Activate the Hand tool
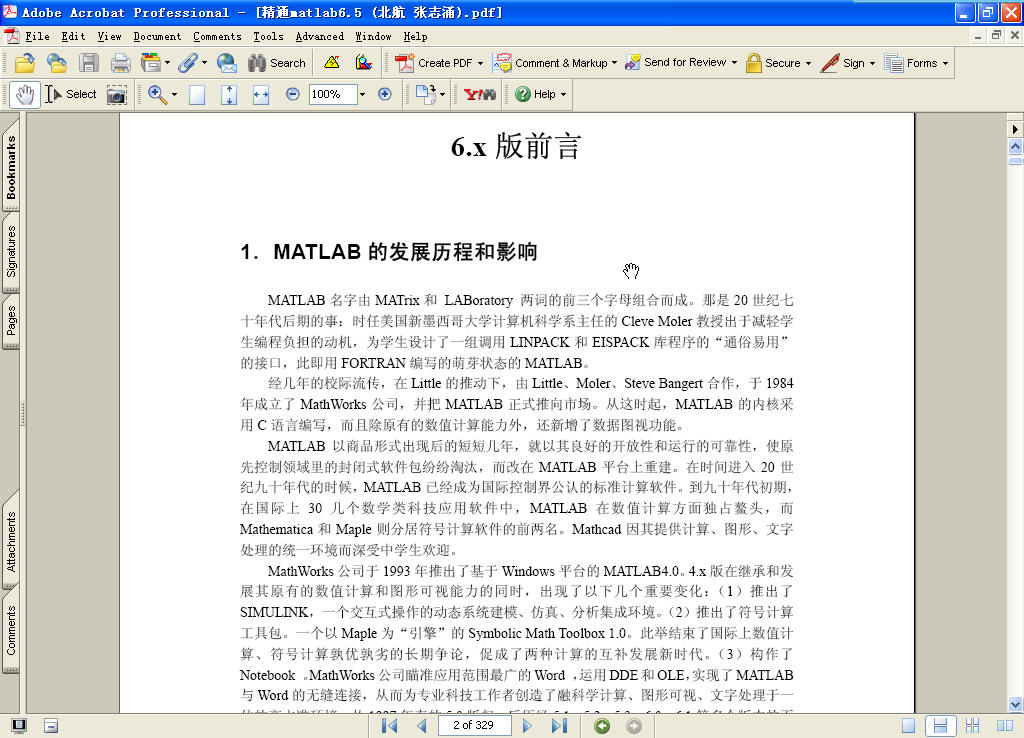Image resolution: width=1024 pixels, height=738 pixels. pos(25,95)
